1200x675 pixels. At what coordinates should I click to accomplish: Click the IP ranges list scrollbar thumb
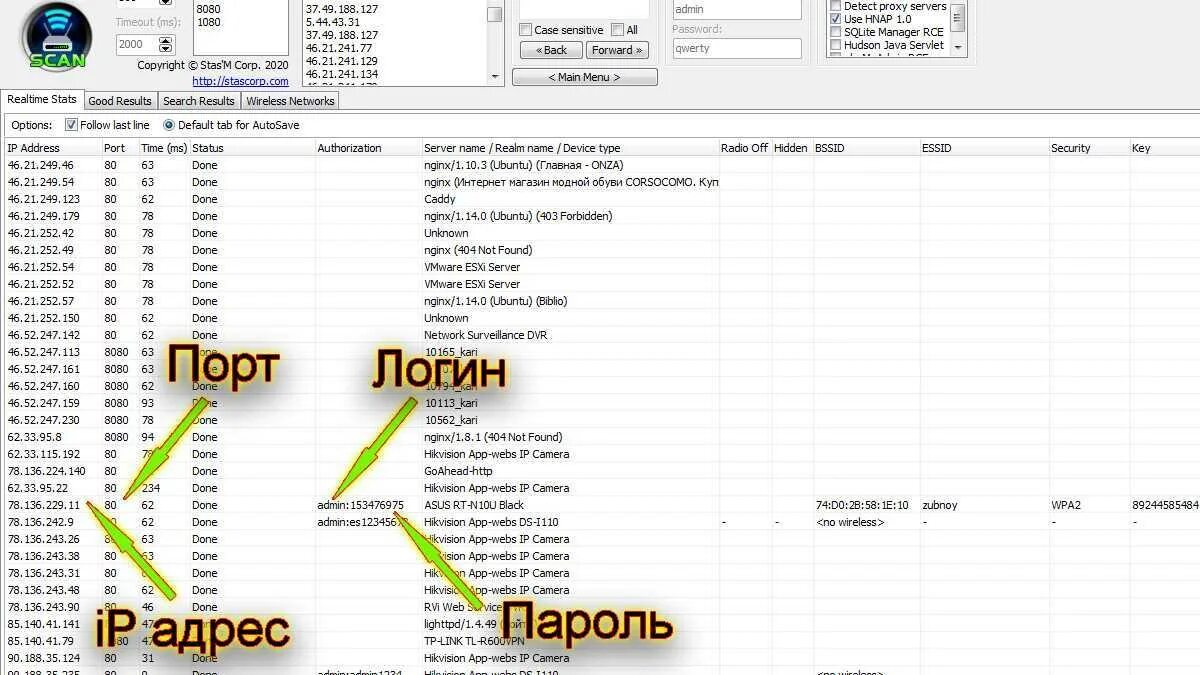tap(495, 13)
